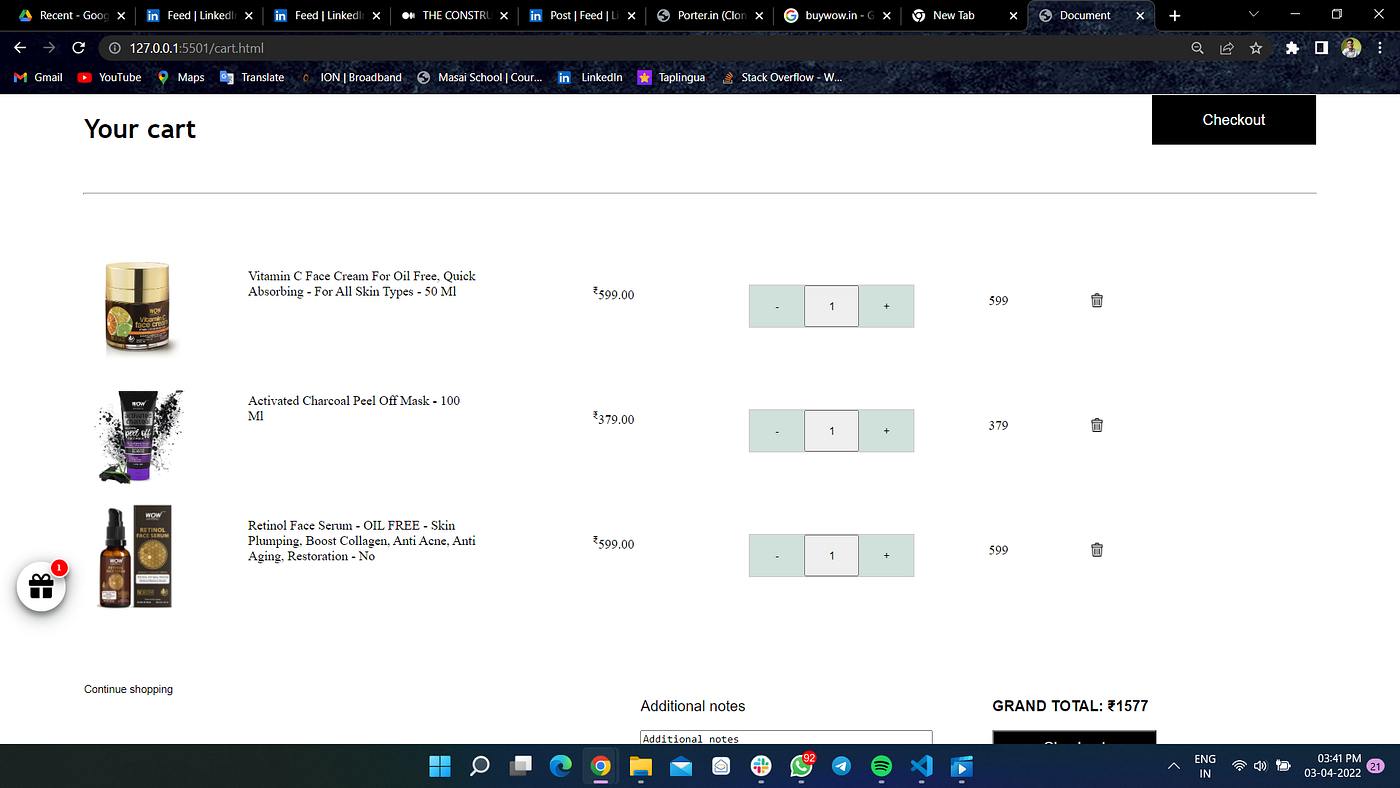This screenshot has height=788, width=1400.
Task: Click the Vitamin C Face Cream product image
Action: tap(138, 308)
